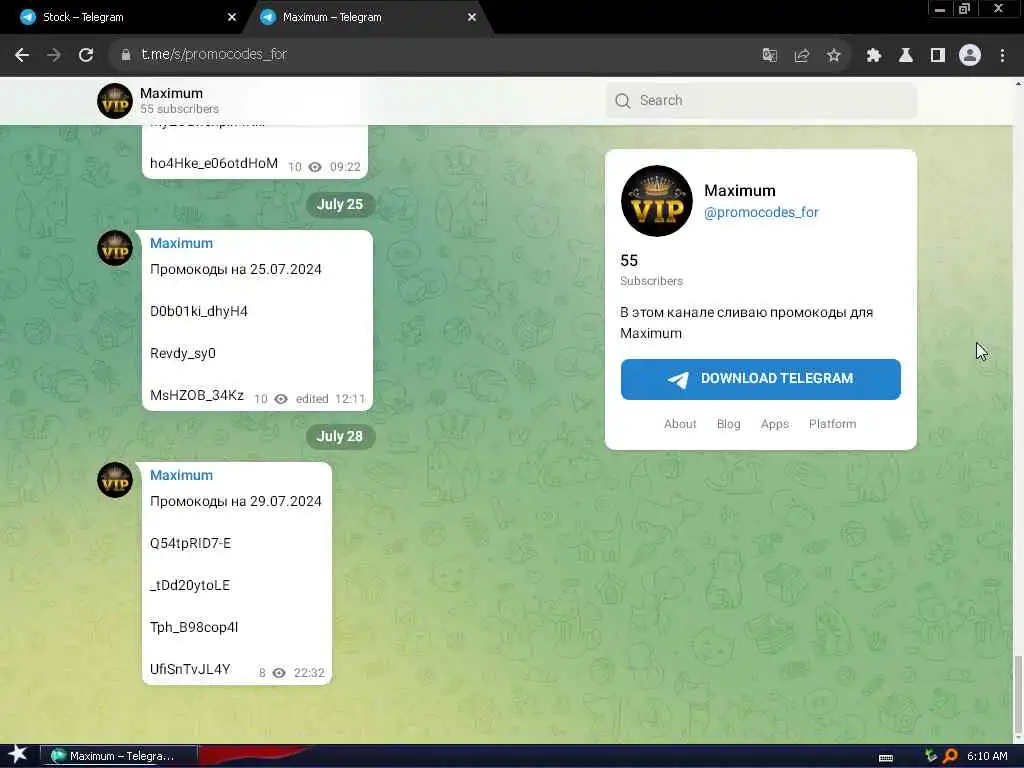Select the promo code Q54tpRID7-E
This screenshot has height=768, width=1024.
click(190, 543)
